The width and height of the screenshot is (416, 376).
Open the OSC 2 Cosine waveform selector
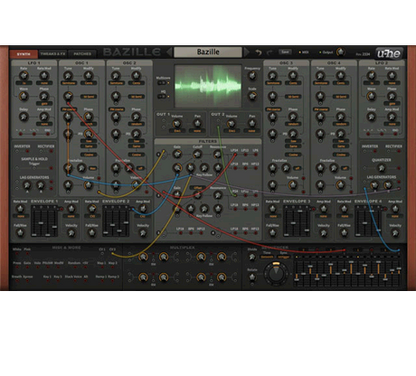[137, 155]
